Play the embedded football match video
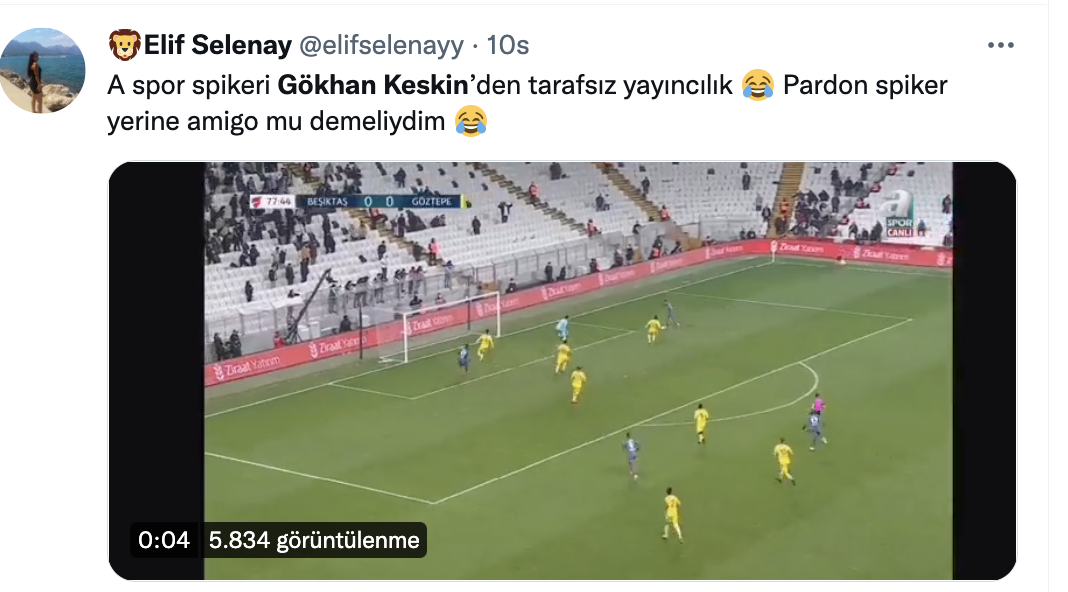Screen dimensions: 1068x592 click(562, 371)
